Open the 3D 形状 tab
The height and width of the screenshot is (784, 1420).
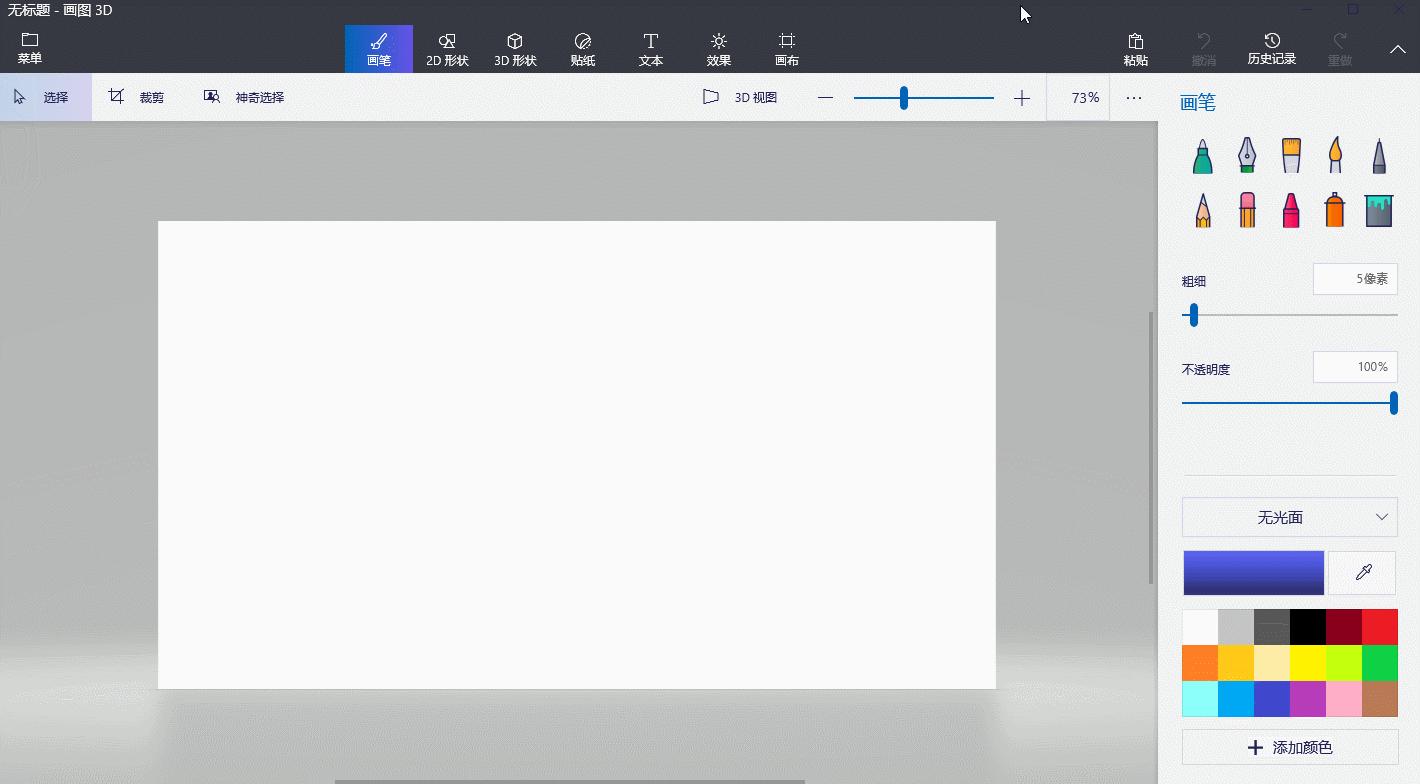pos(515,49)
